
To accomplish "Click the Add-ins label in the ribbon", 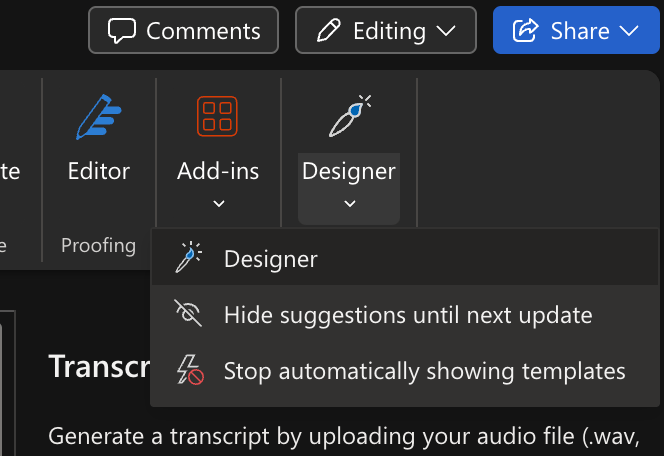I will pos(218,171).
